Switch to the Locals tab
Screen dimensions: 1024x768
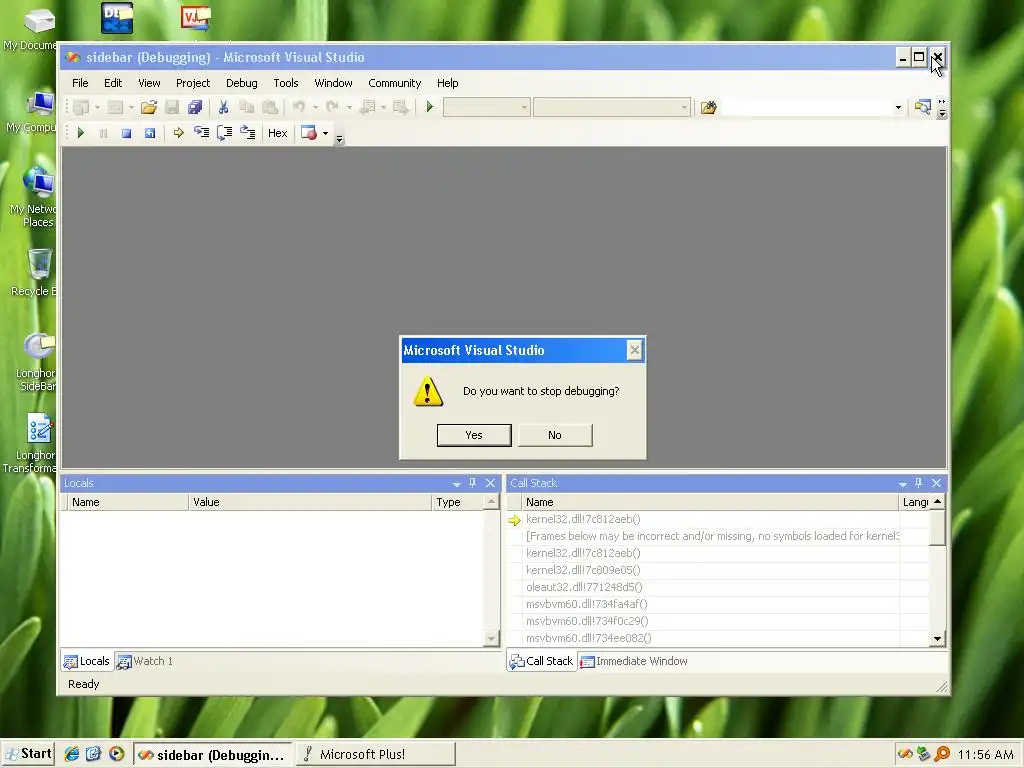(x=87, y=661)
